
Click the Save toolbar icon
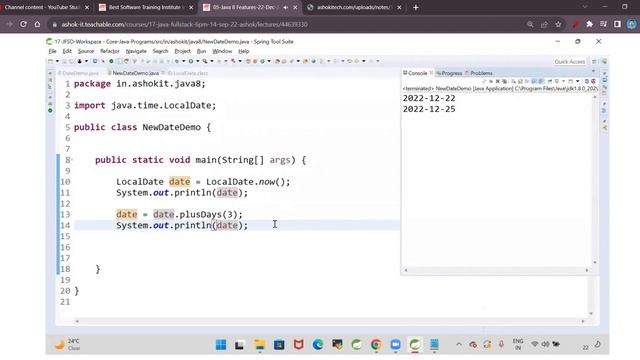[x=64, y=61]
